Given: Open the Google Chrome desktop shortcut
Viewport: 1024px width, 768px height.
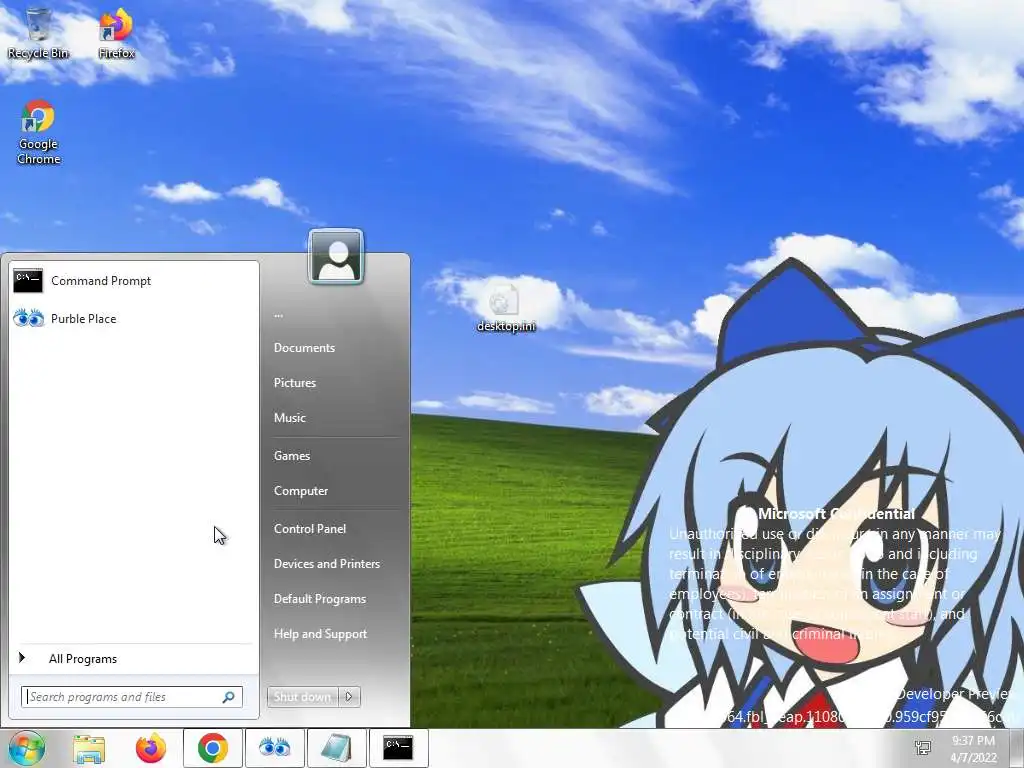Looking at the screenshot, I should pyautogui.click(x=38, y=132).
